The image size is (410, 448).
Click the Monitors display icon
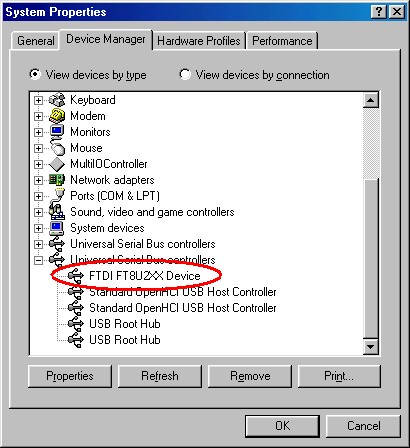57,132
